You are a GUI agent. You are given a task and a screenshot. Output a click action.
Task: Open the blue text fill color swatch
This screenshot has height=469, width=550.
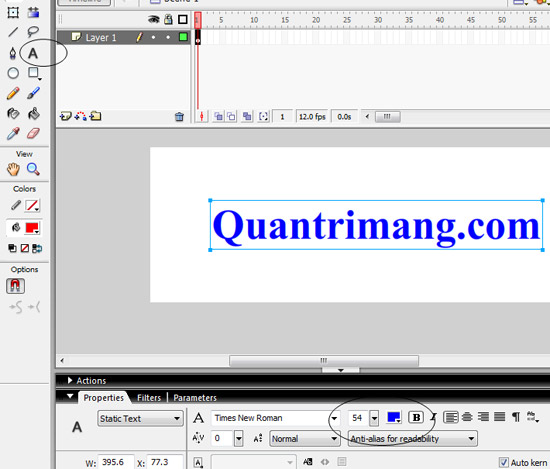[x=394, y=417]
